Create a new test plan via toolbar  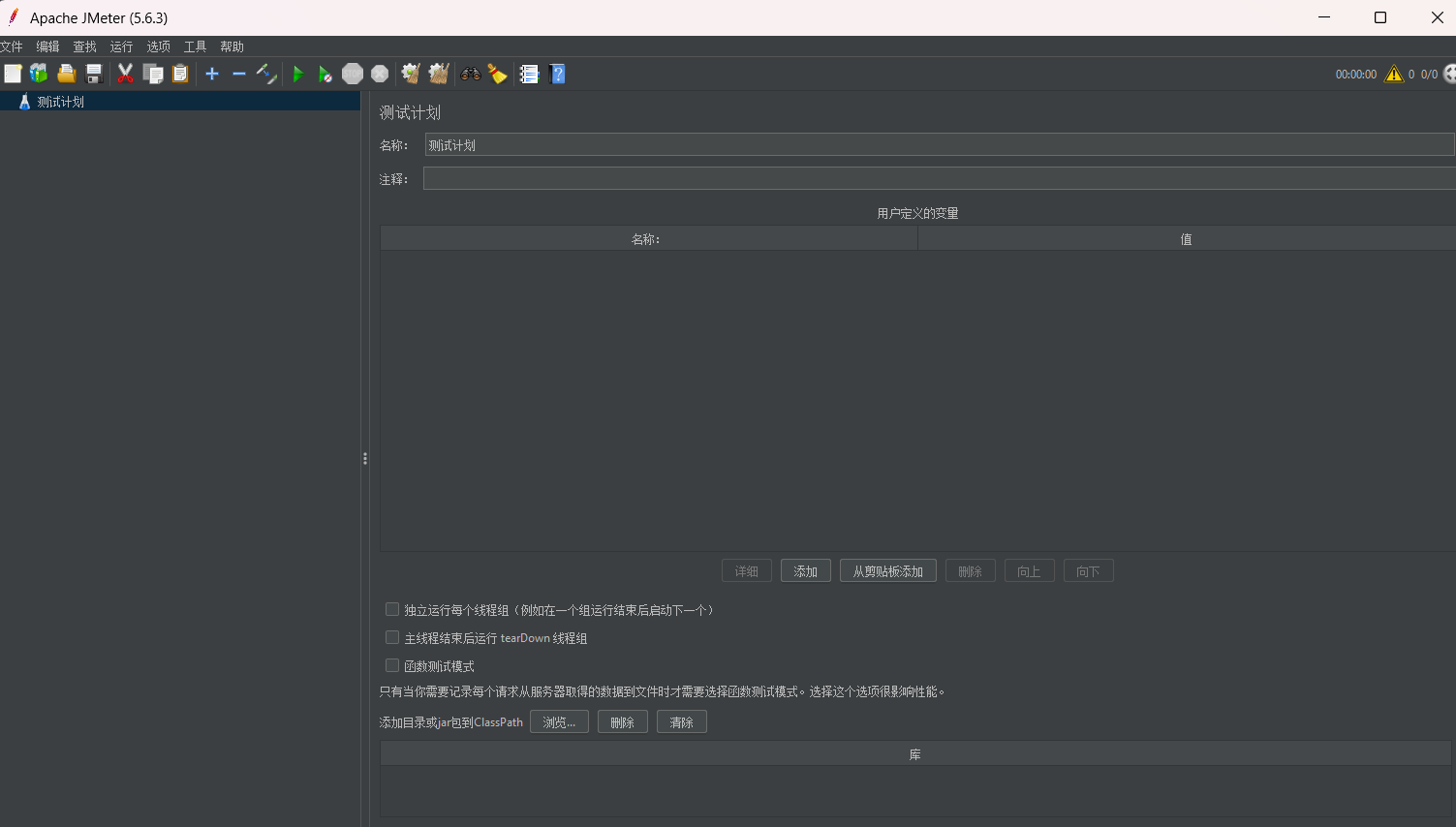13,74
